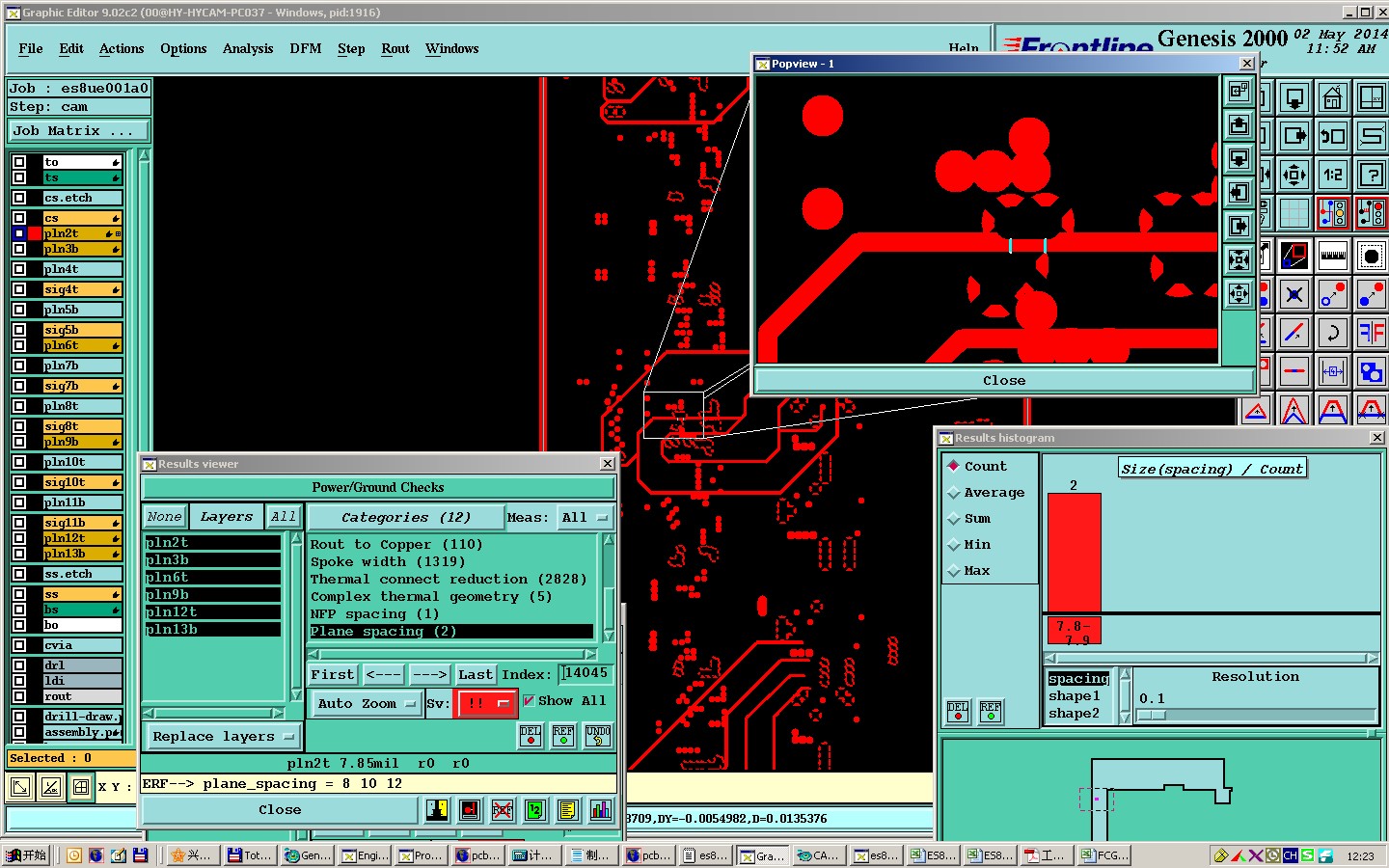Open the Meas All dropdown
The height and width of the screenshot is (868, 1389).
[585, 518]
